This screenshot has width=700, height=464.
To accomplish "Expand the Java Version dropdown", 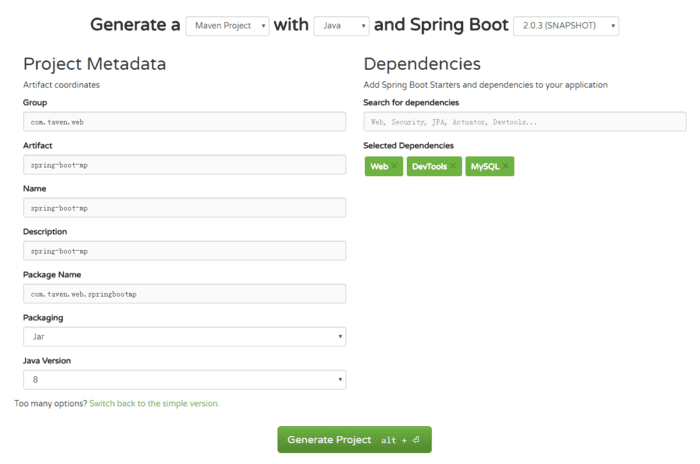I will tap(184, 380).
